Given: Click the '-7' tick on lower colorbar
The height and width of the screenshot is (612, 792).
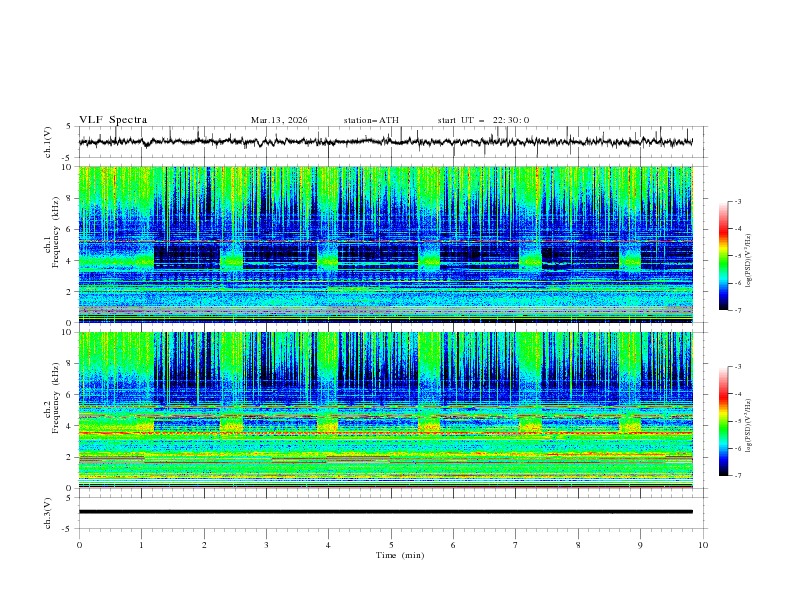Looking at the screenshot, I should coord(738,475).
